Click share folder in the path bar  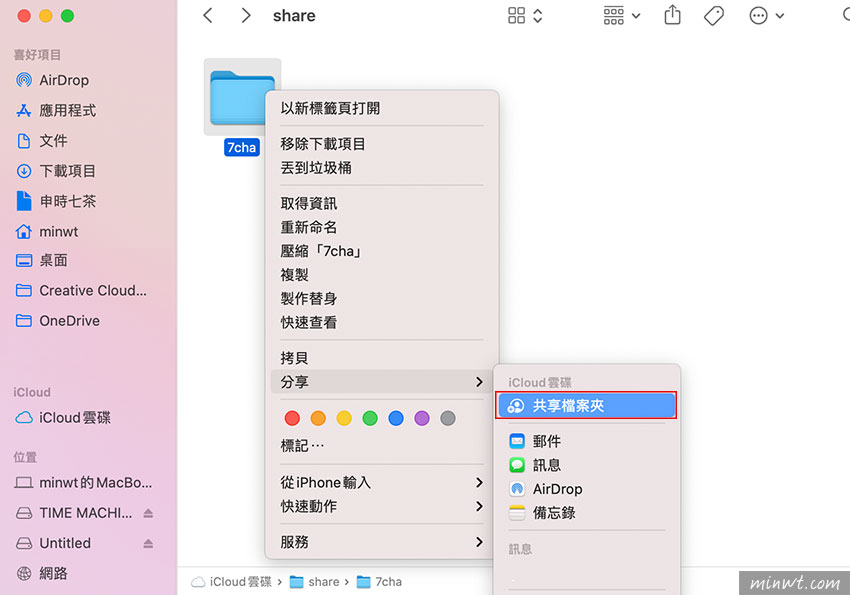tap(314, 582)
